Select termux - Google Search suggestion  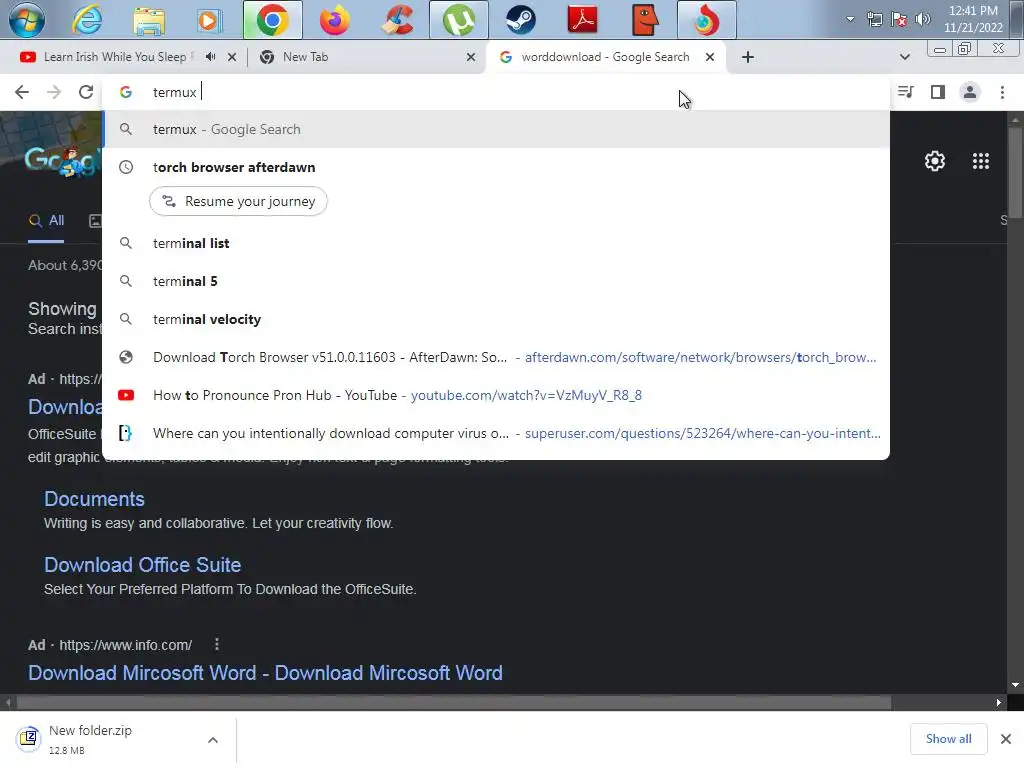(496, 129)
